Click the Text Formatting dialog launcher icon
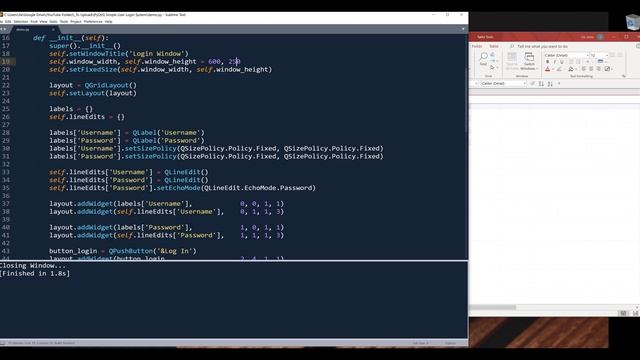640x360 pixels. (623, 76)
